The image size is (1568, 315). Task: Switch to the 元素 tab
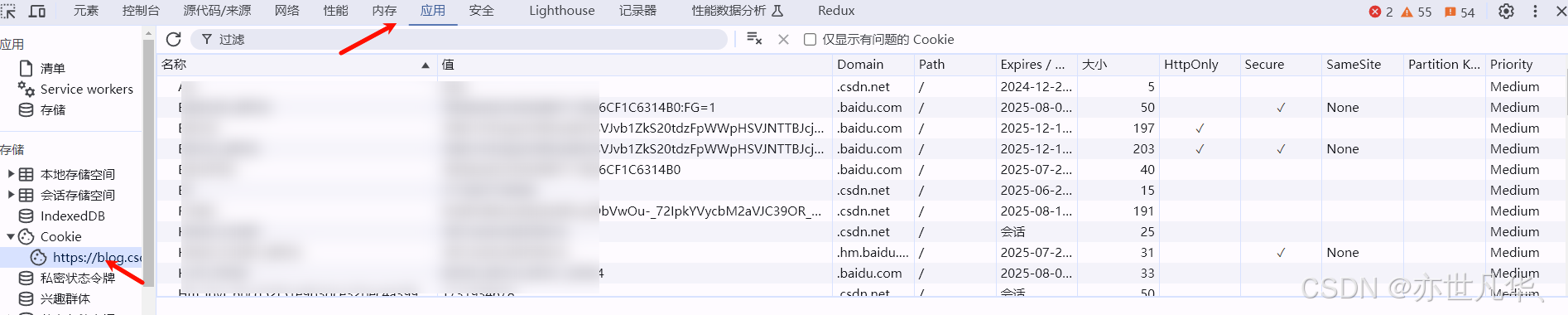pos(86,11)
